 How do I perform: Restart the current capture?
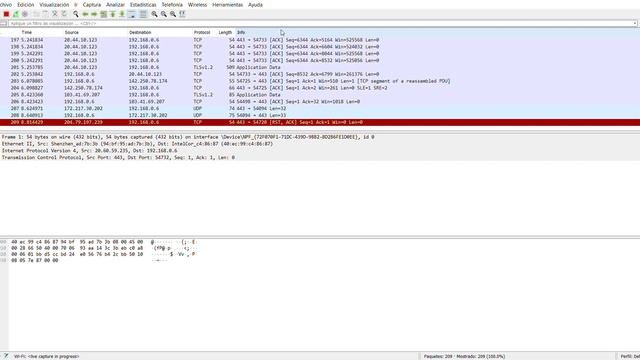click(x=16, y=14)
